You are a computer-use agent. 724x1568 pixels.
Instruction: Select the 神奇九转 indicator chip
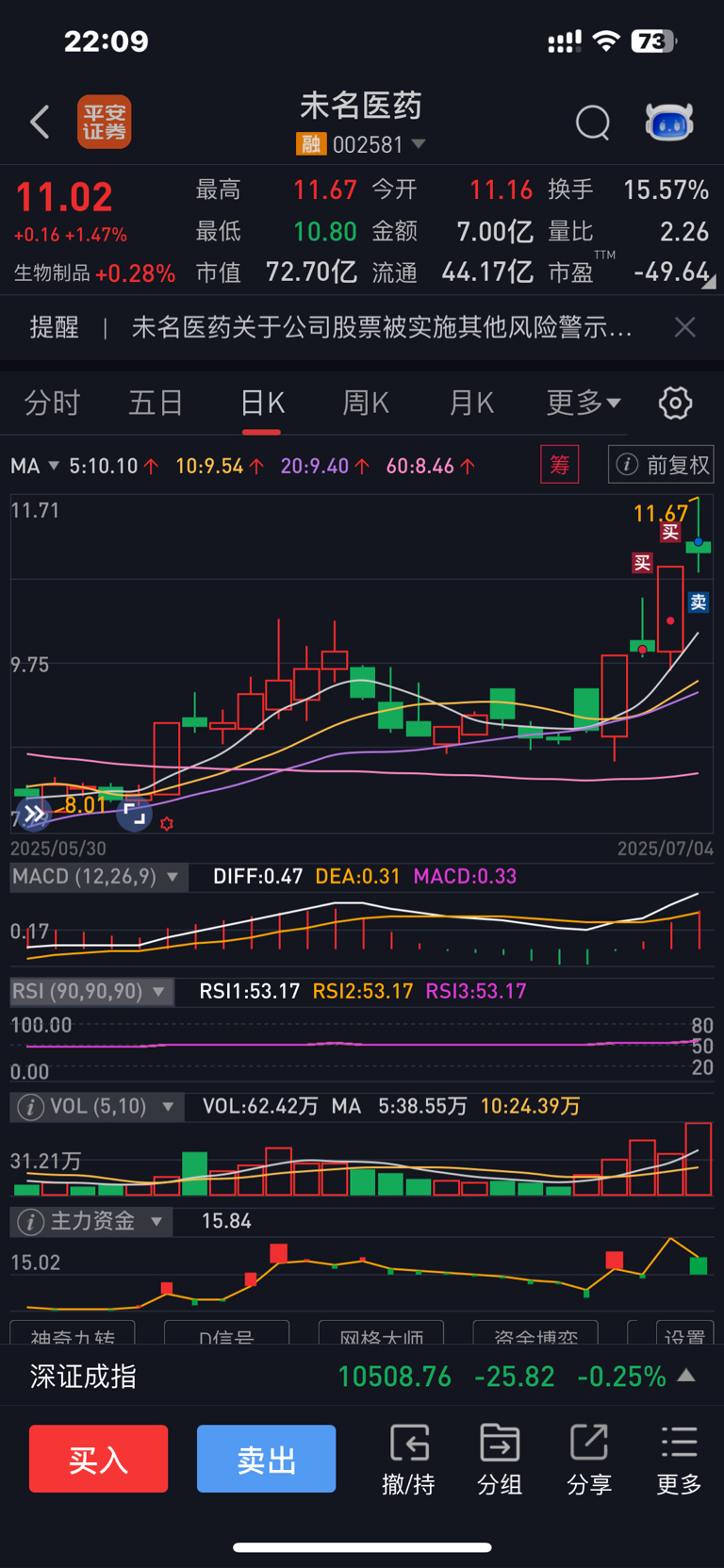73,1333
